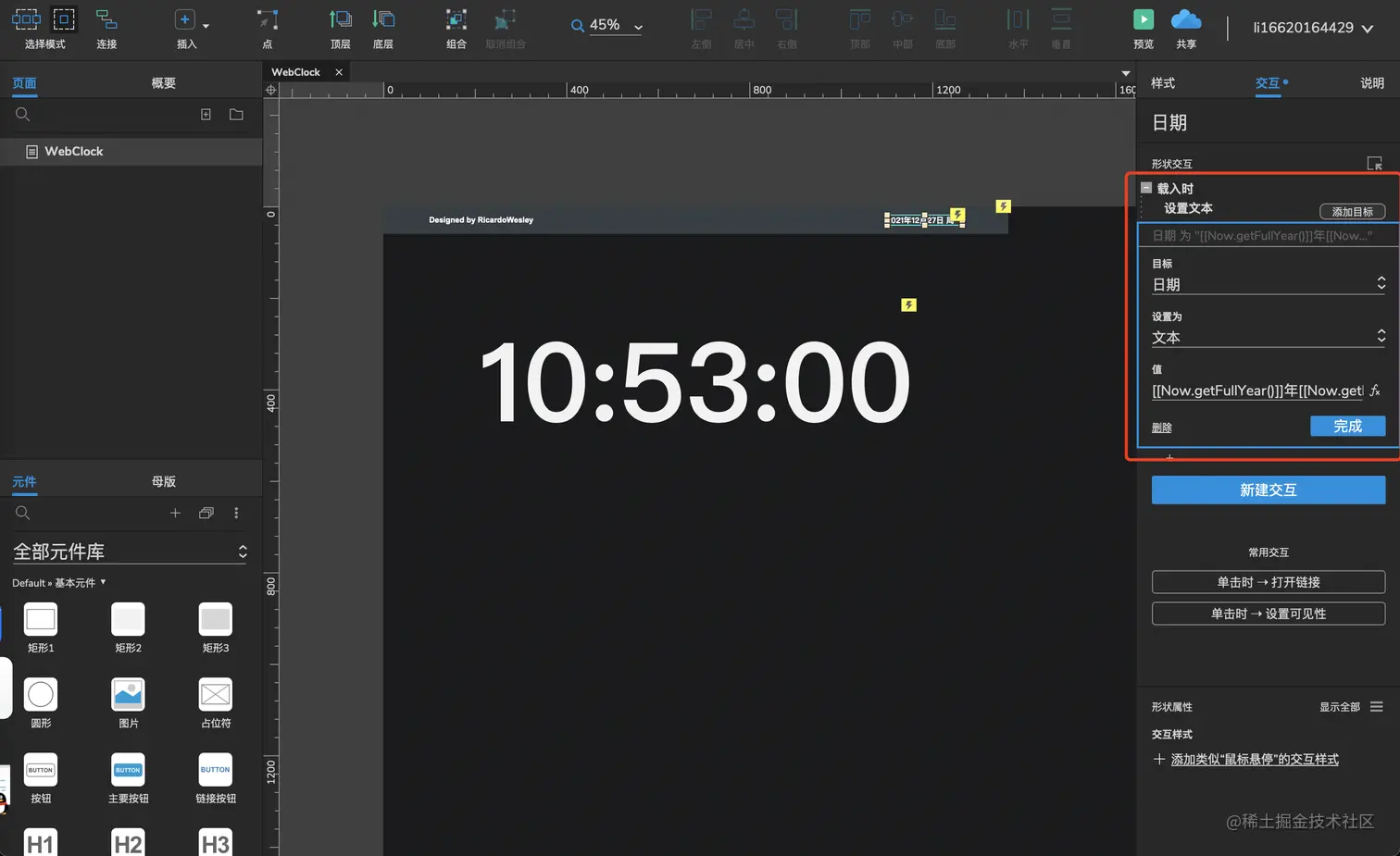The image size is (1400, 856).
Task: Click the 添加目标 button
Action: coord(1352,212)
